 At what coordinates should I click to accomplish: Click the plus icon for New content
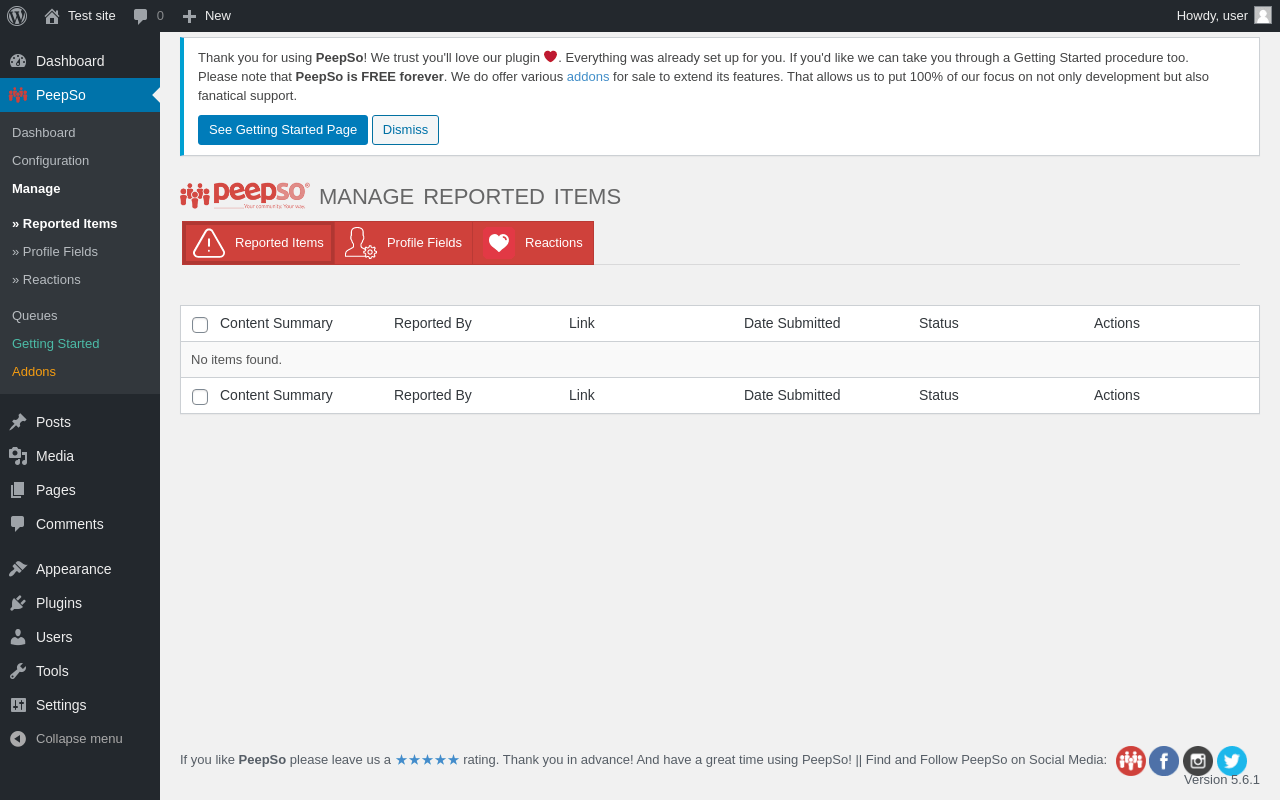pos(189,16)
